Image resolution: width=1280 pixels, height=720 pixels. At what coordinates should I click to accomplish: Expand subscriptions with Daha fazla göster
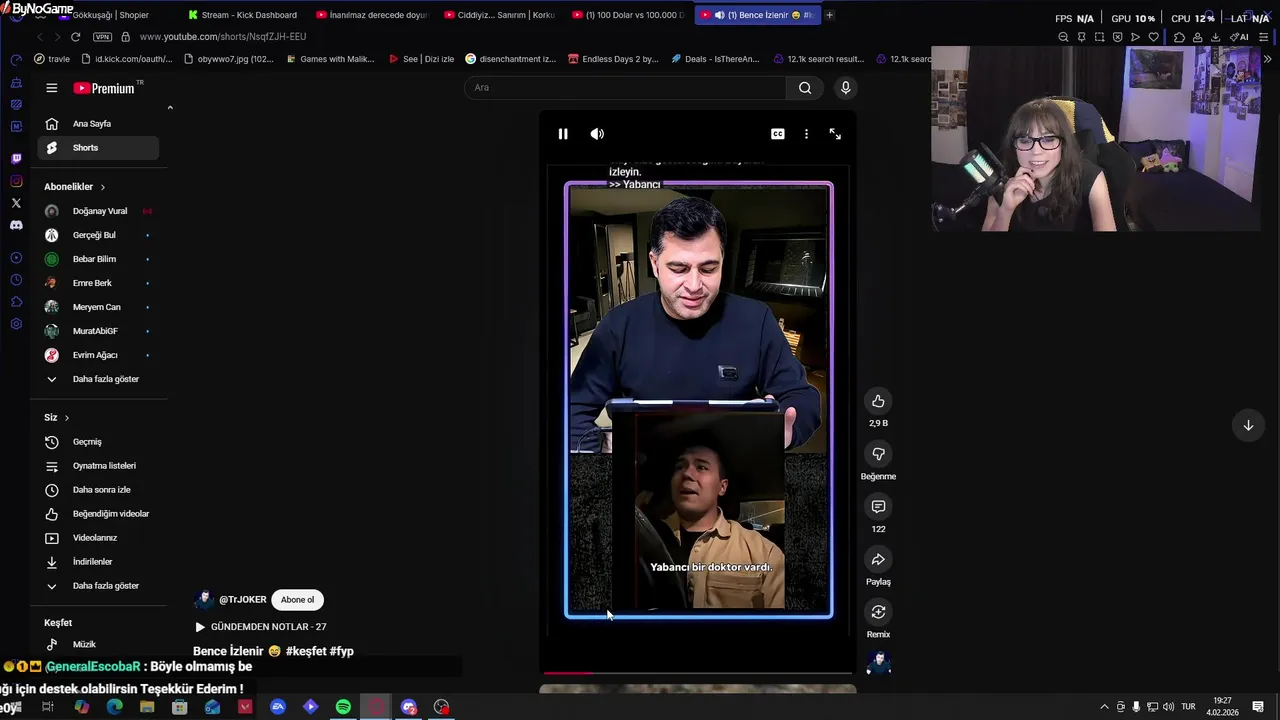tap(98, 379)
